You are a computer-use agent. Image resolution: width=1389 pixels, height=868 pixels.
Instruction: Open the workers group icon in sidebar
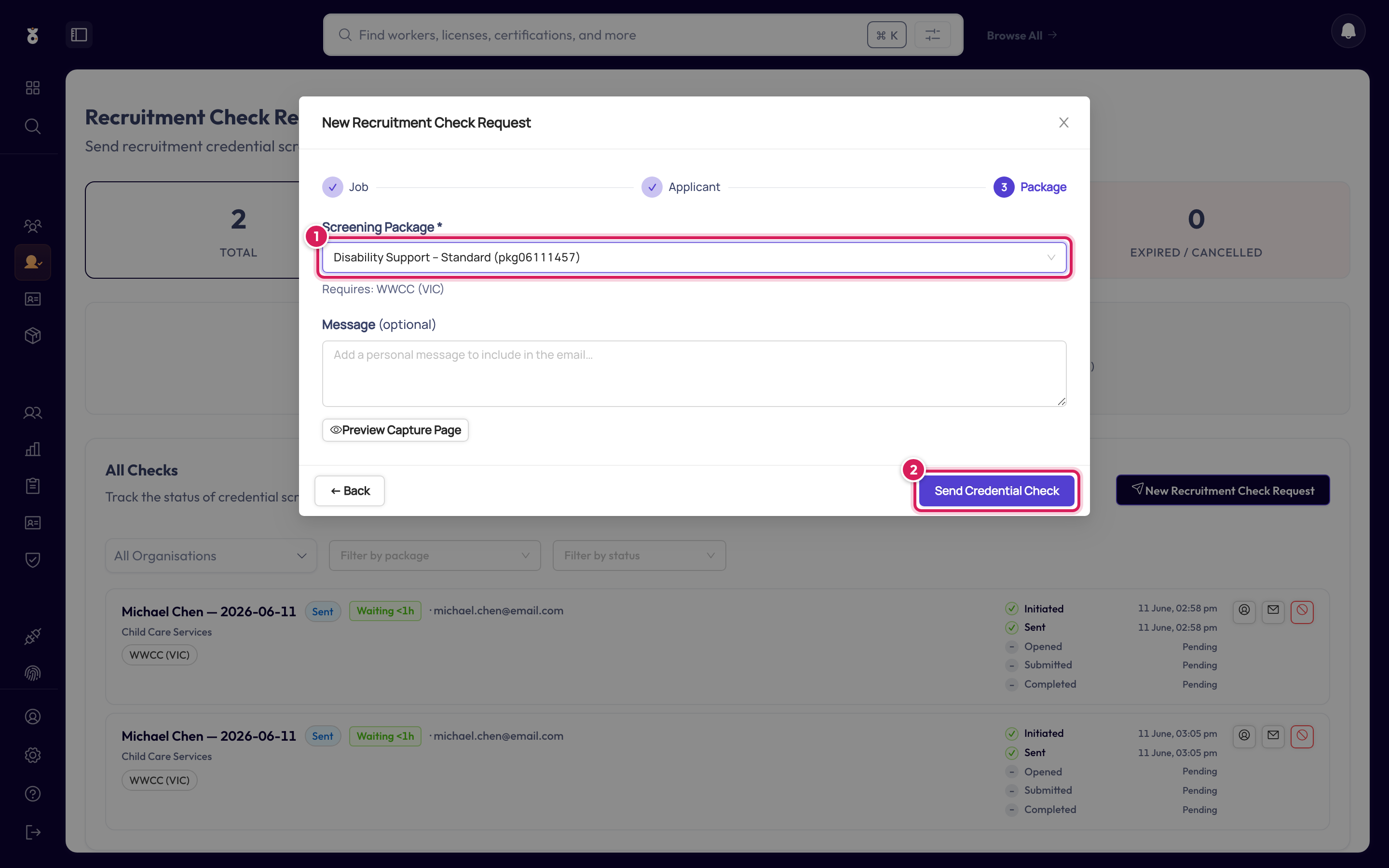33,226
